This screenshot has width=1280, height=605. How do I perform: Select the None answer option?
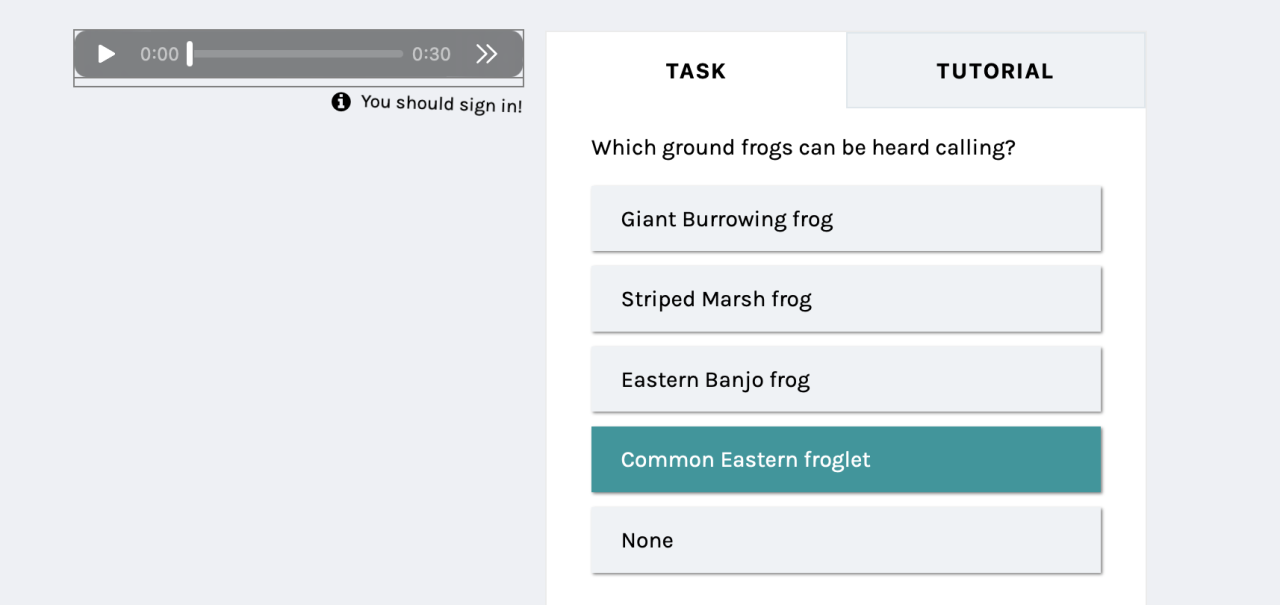[x=846, y=540]
